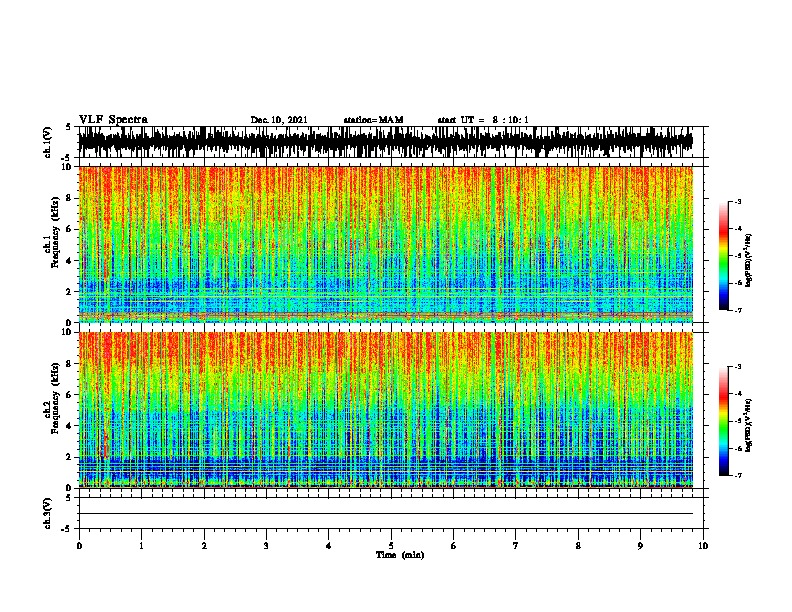Click the "ch.3(V)" axis label

[x=48, y=513]
